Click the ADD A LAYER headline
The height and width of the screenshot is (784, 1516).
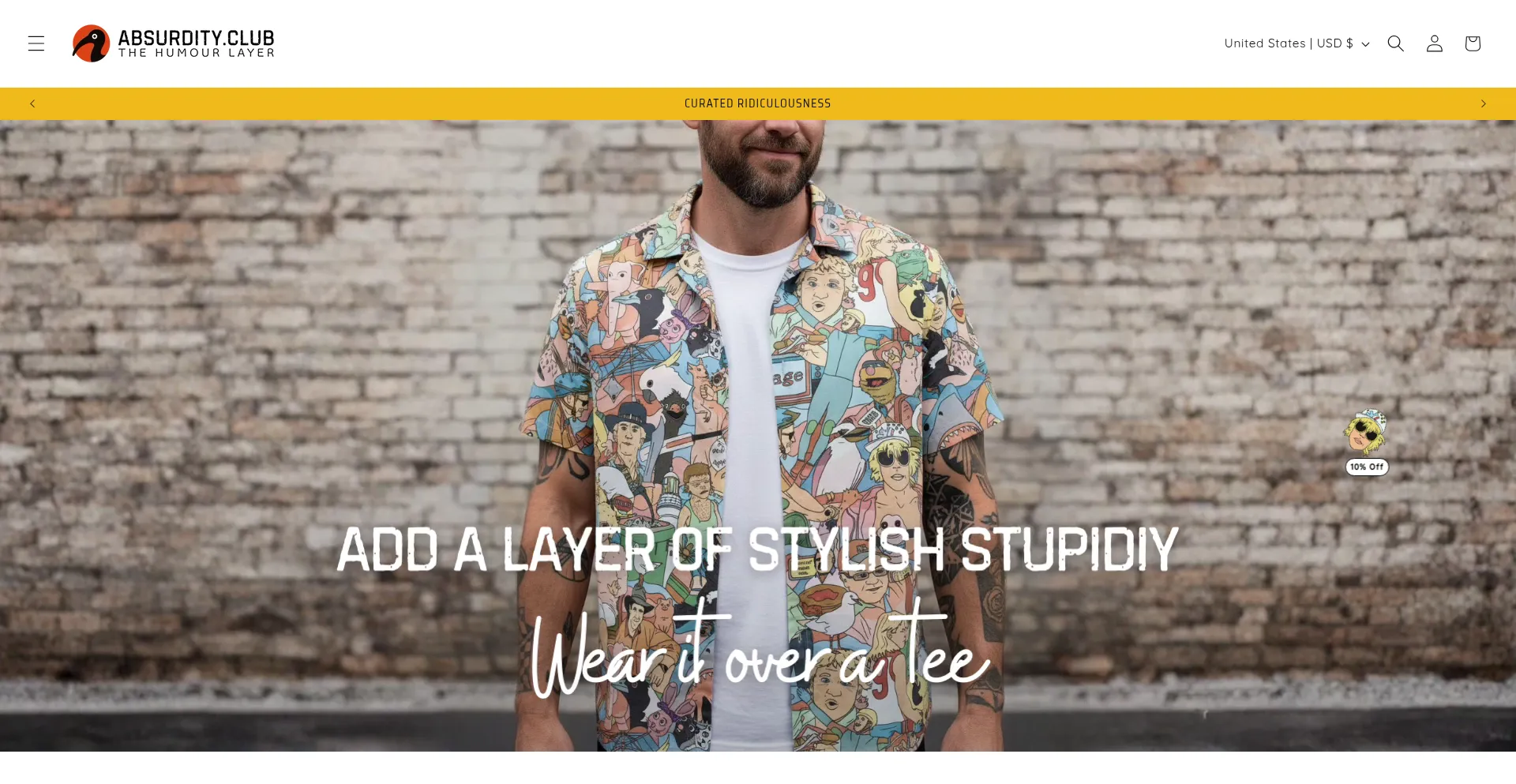coord(757,550)
